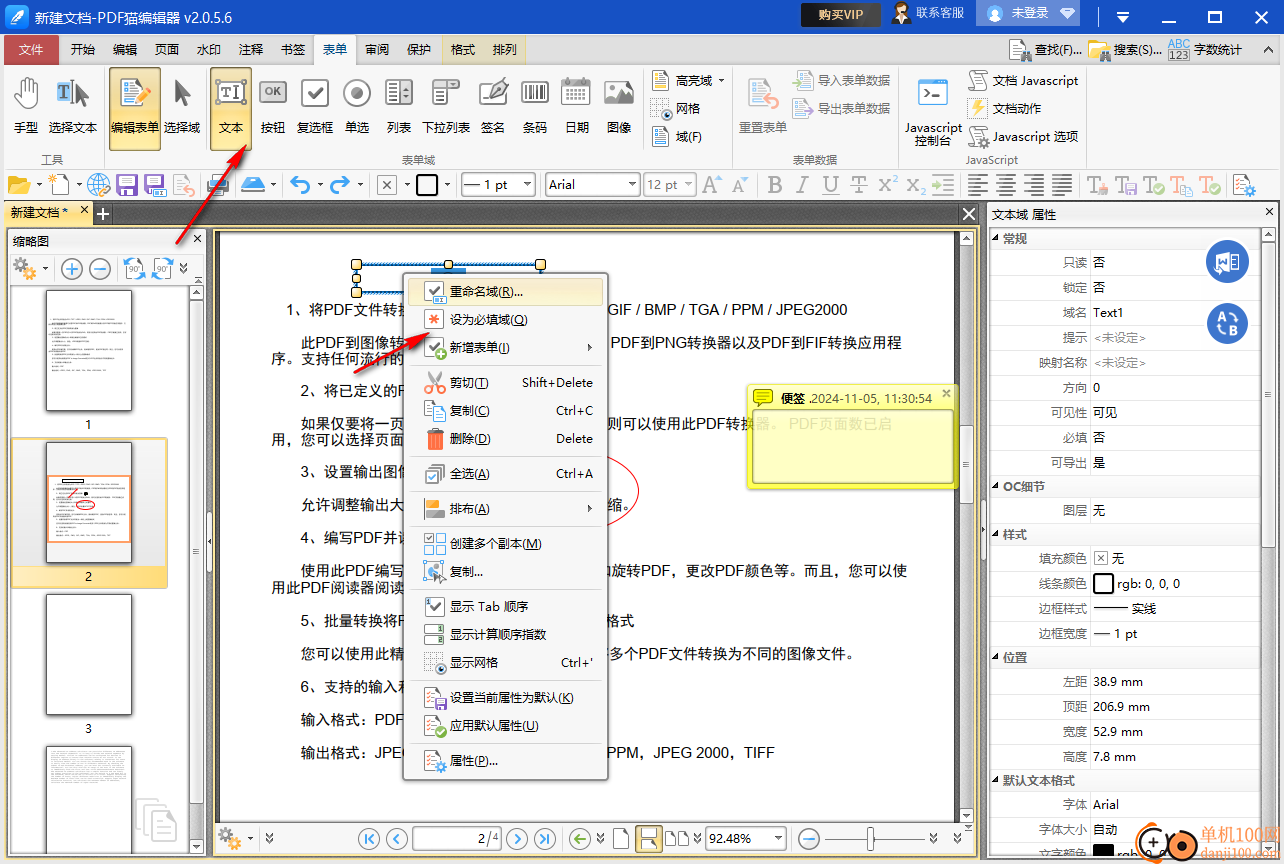Click the 联系客服 link
The width and height of the screenshot is (1284, 864).
[x=929, y=14]
